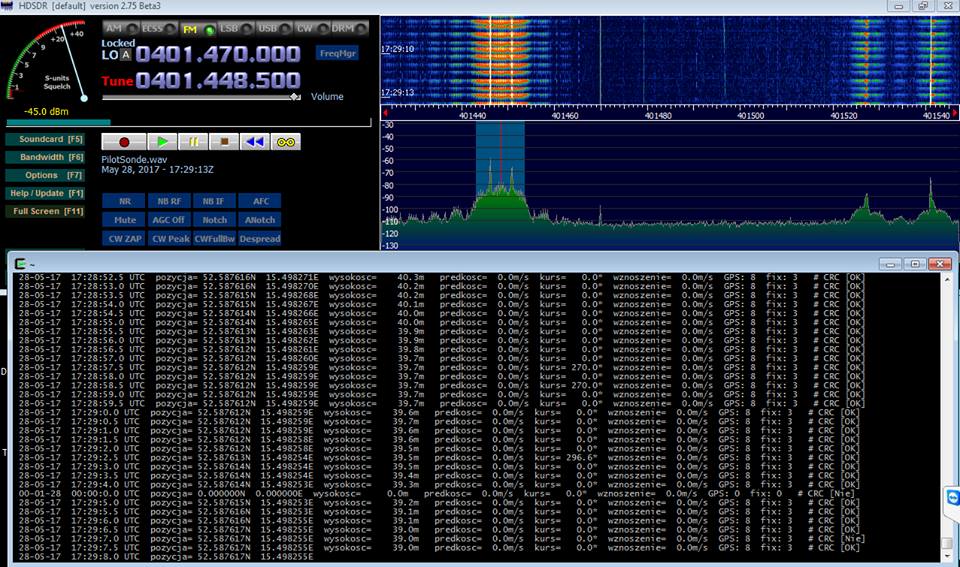
Task: Click the -45.0 dBm signal level readout
Action: coord(46,111)
